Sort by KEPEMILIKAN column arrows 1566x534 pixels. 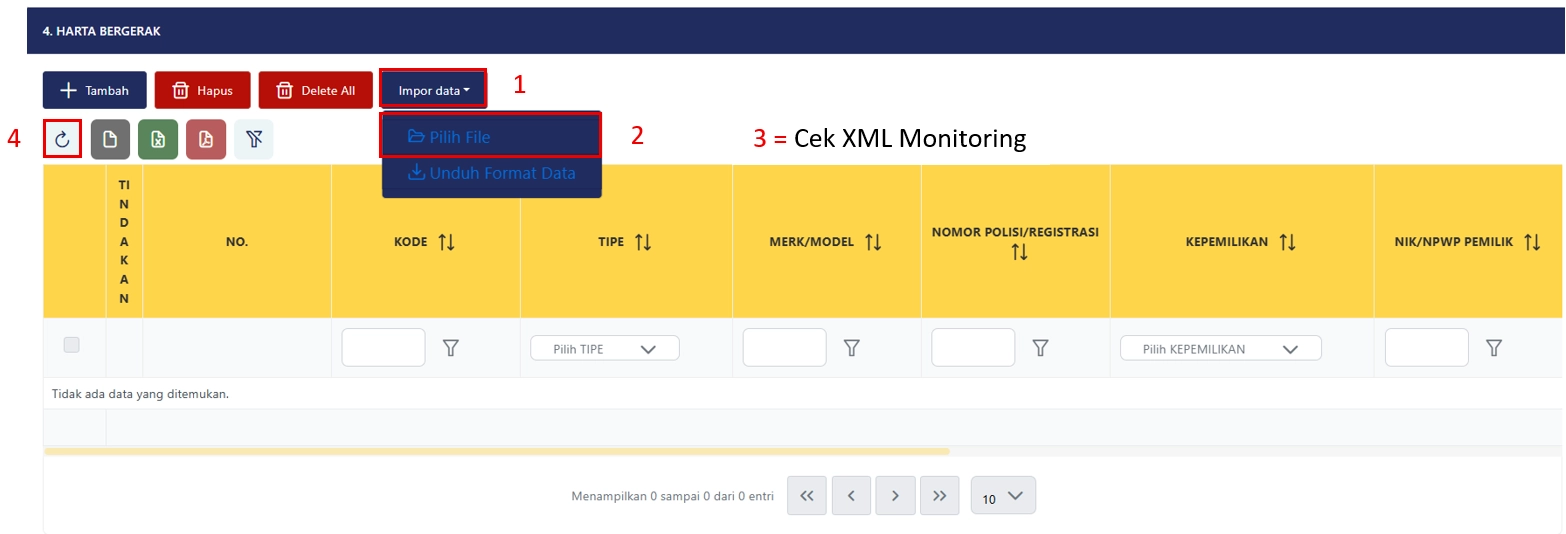point(1287,242)
